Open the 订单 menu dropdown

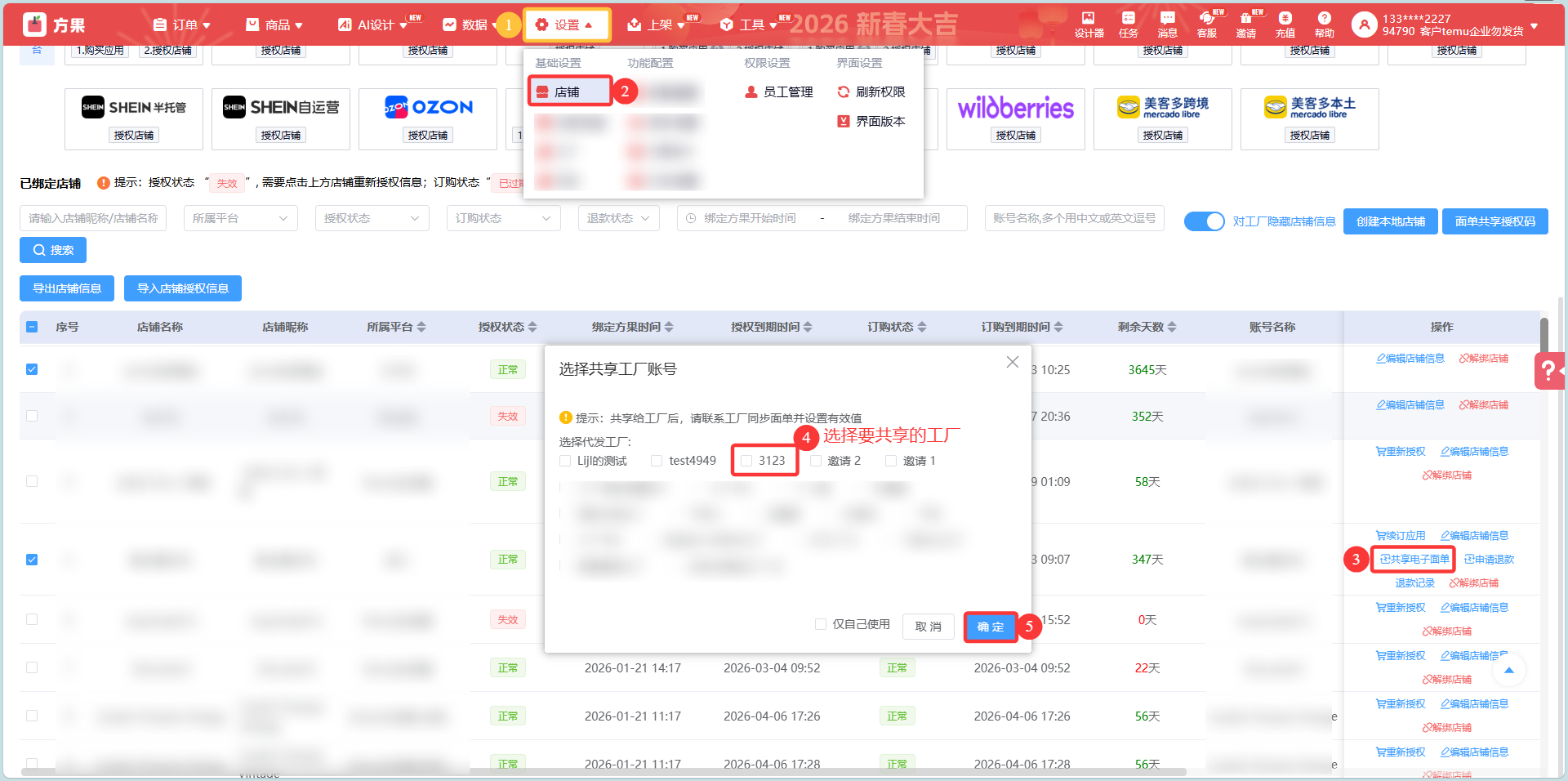[x=182, y=25]
